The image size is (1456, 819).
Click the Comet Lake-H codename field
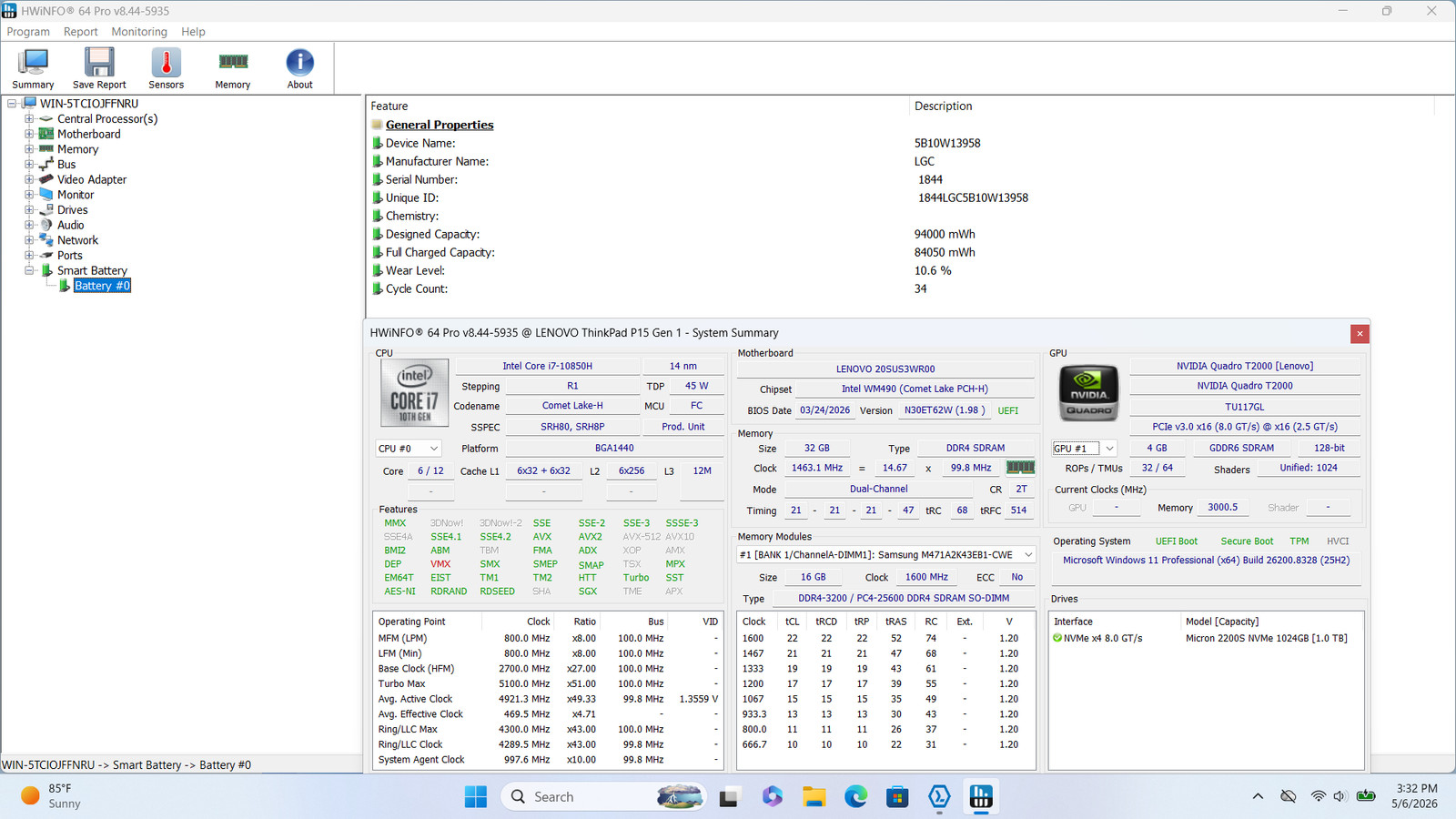572,406
